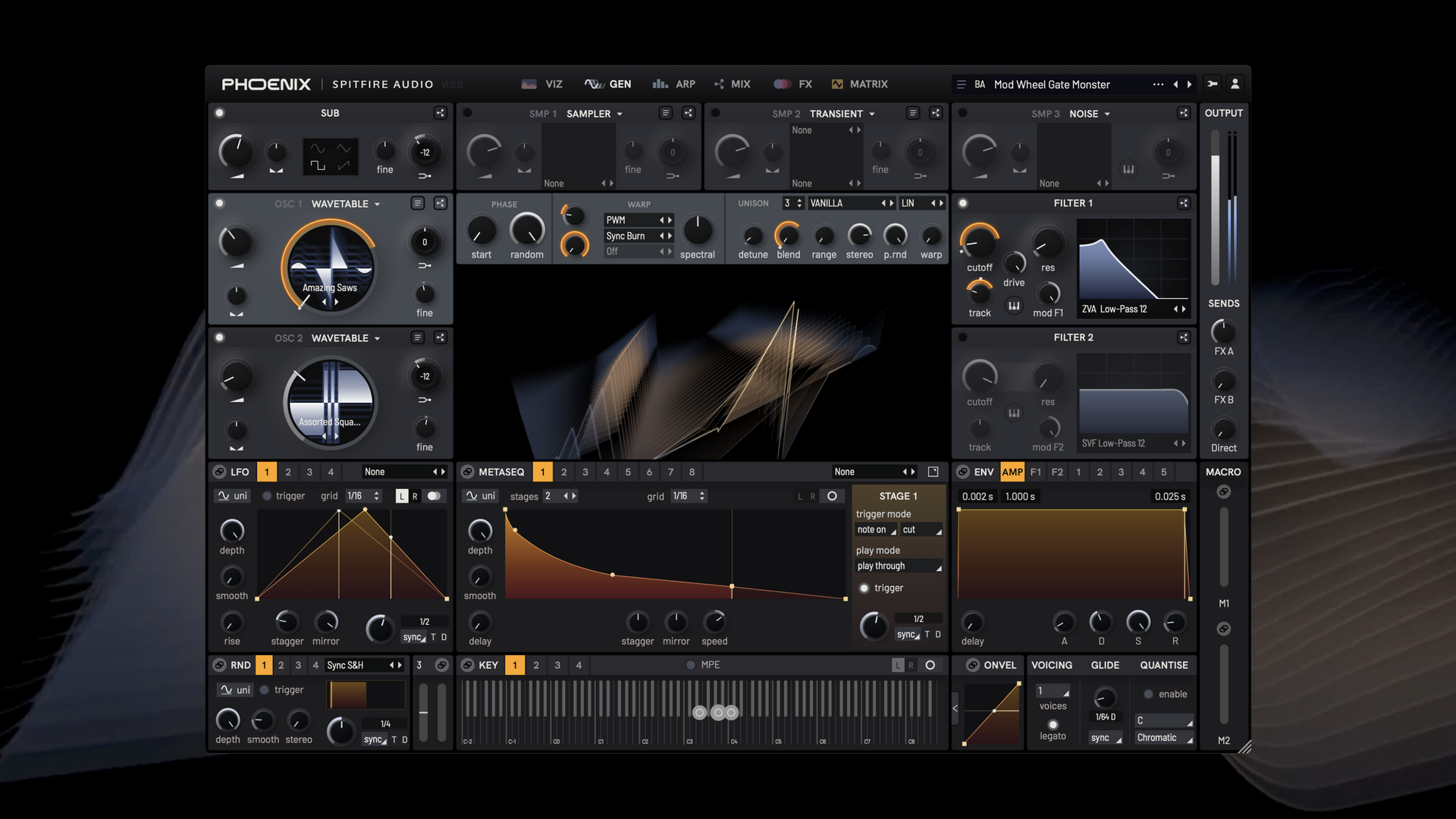This screenshot has width=1456, height=819.
Task: Select the AMP envelope button
Action: tap(1012, 472)
